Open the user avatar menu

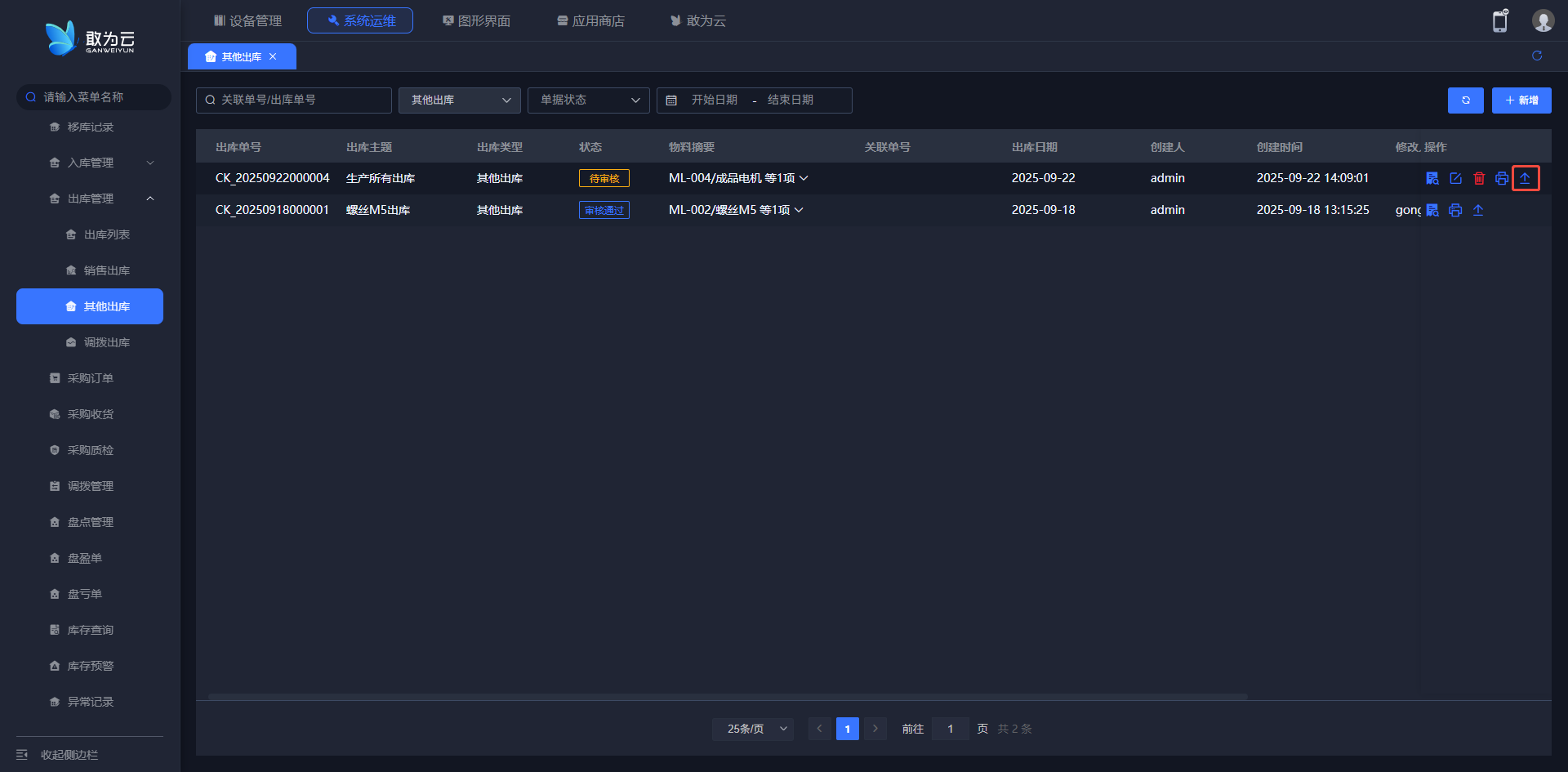point(1543,20)
